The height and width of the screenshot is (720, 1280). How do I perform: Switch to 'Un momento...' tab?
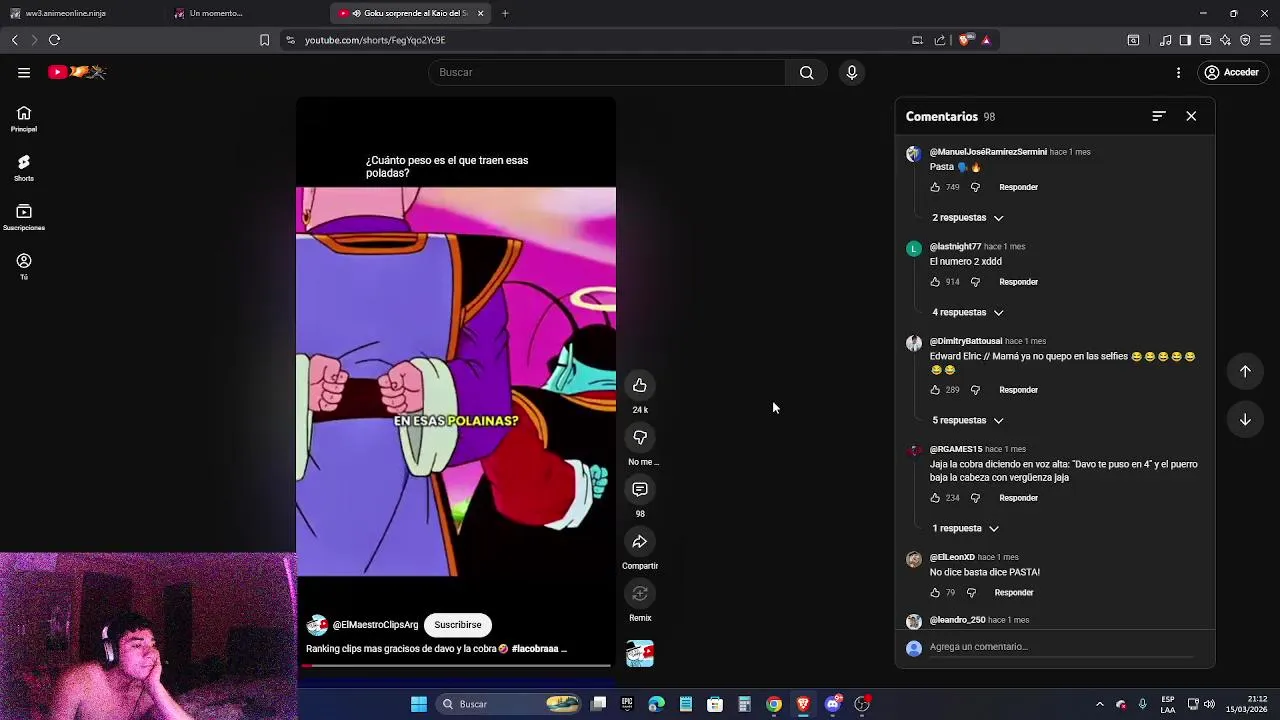pyautogui.click(x=245, y=14)
